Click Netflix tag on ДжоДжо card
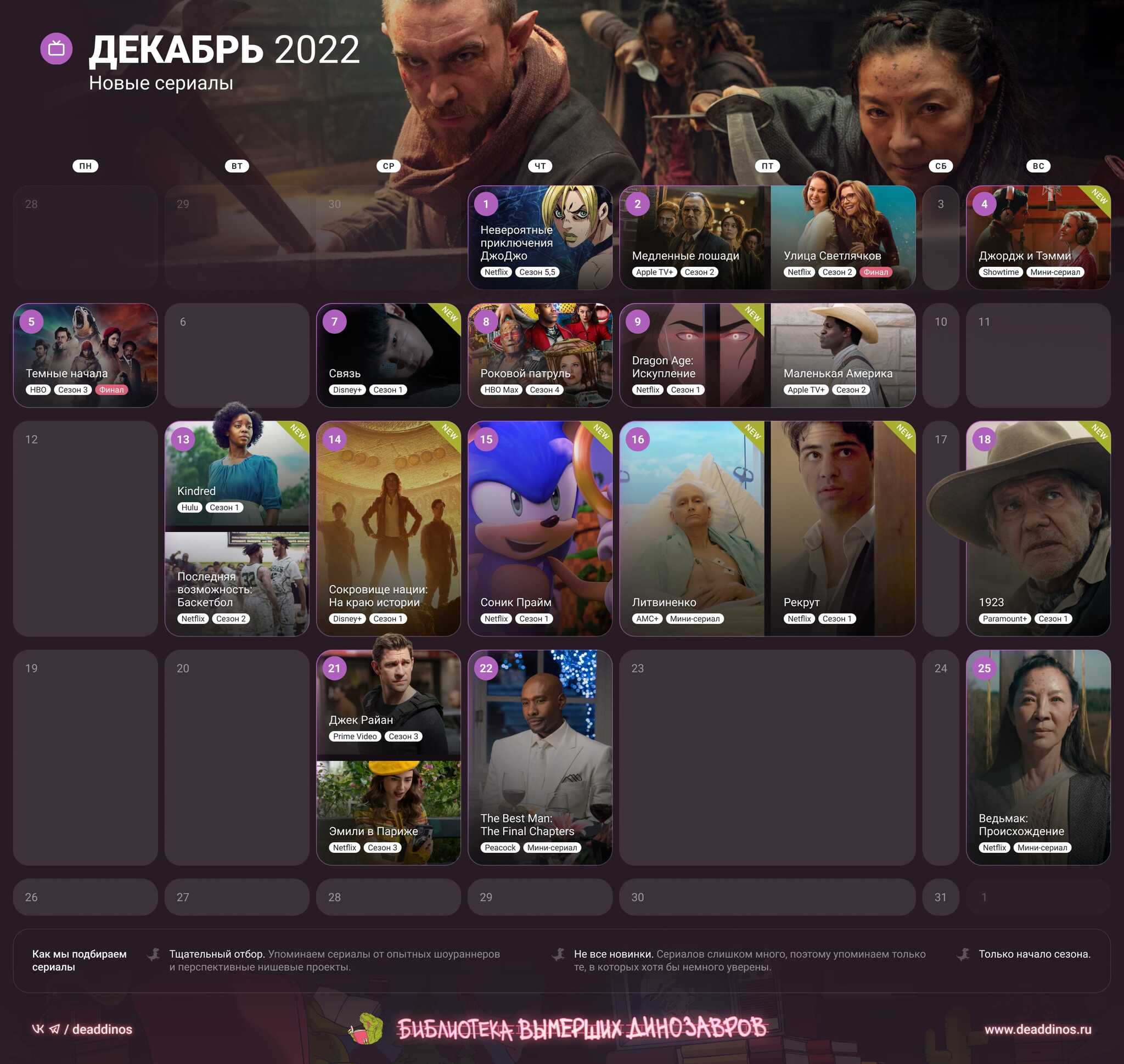The width and height of the screenshot is (1124, 1064). 496,272
